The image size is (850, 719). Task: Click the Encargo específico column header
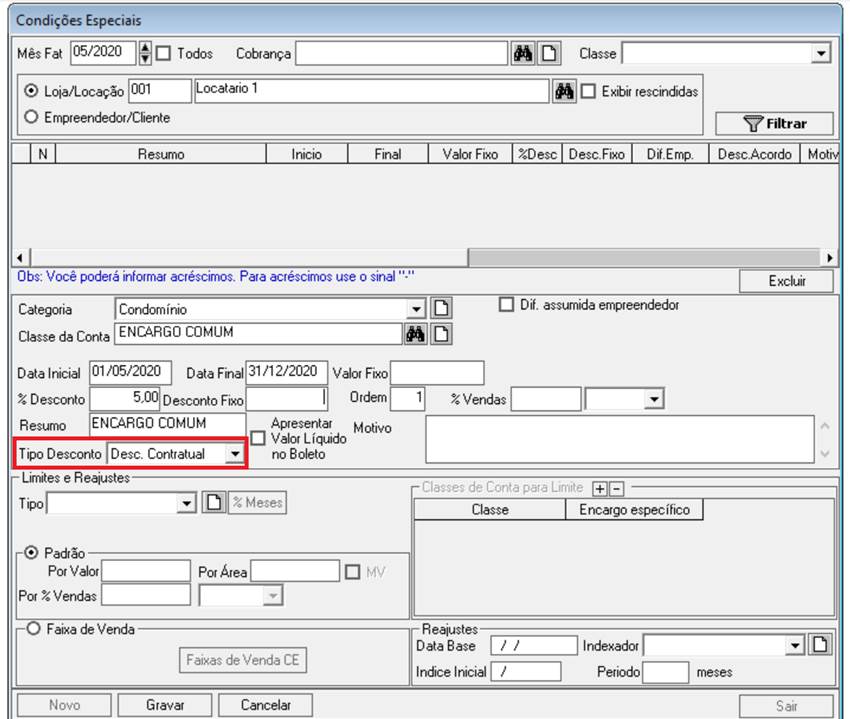coord(634,509)
